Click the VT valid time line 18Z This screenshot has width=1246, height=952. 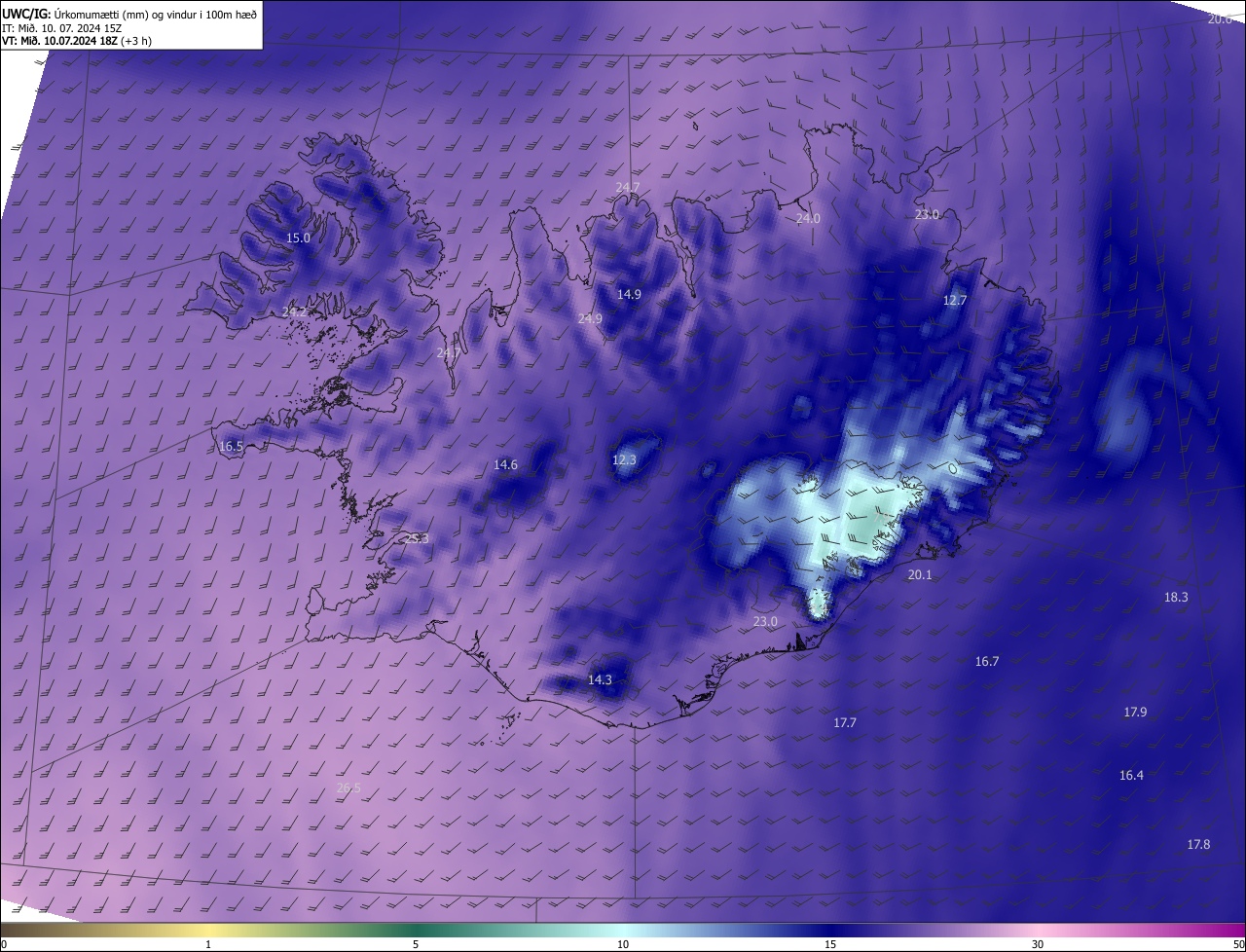(77, 41)
